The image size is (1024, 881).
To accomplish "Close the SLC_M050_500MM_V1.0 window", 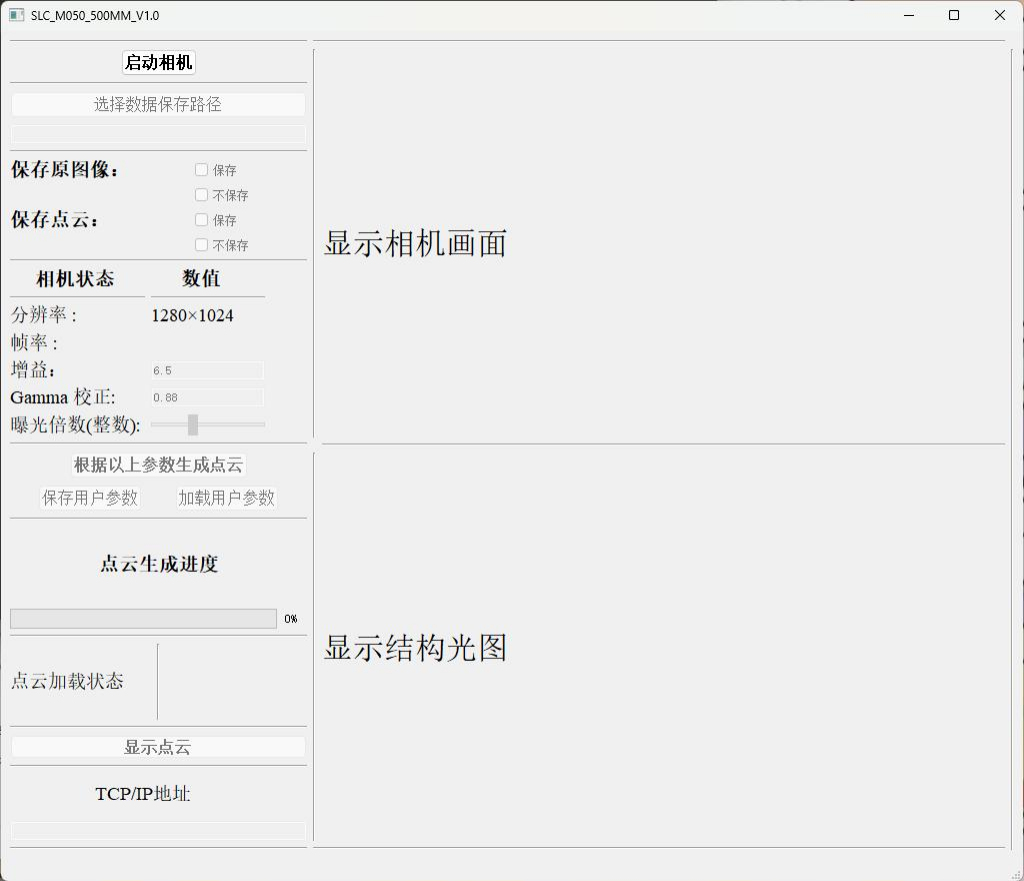I will click(999, 15).
